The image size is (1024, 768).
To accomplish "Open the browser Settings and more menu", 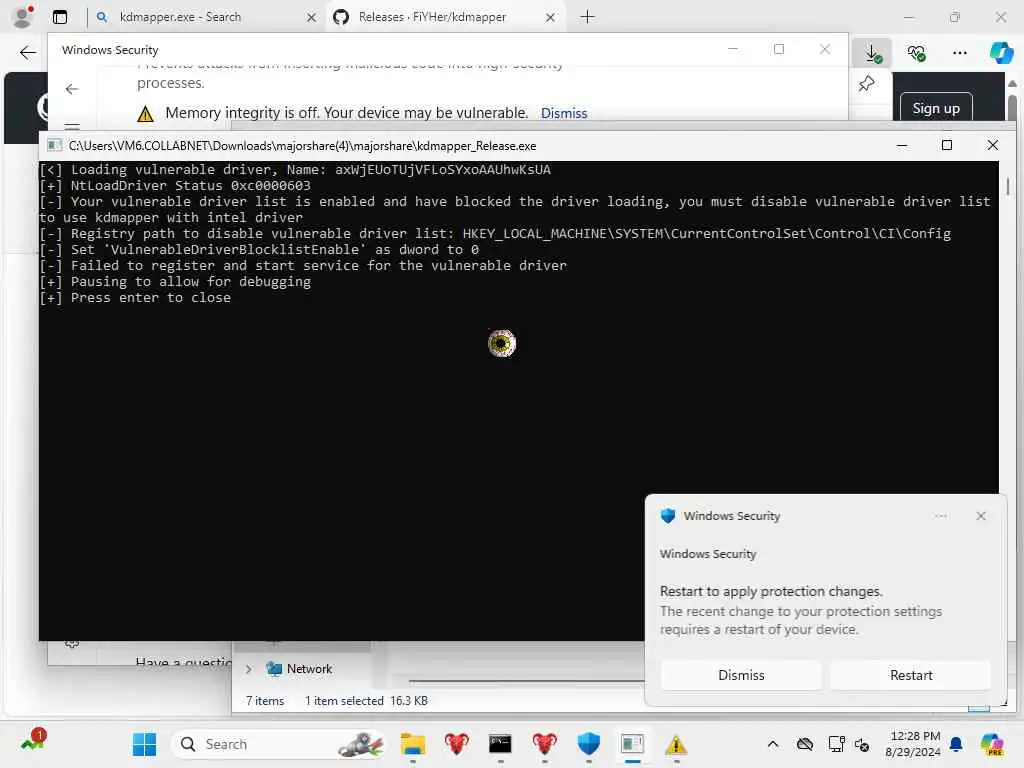I will pos(959,53).
